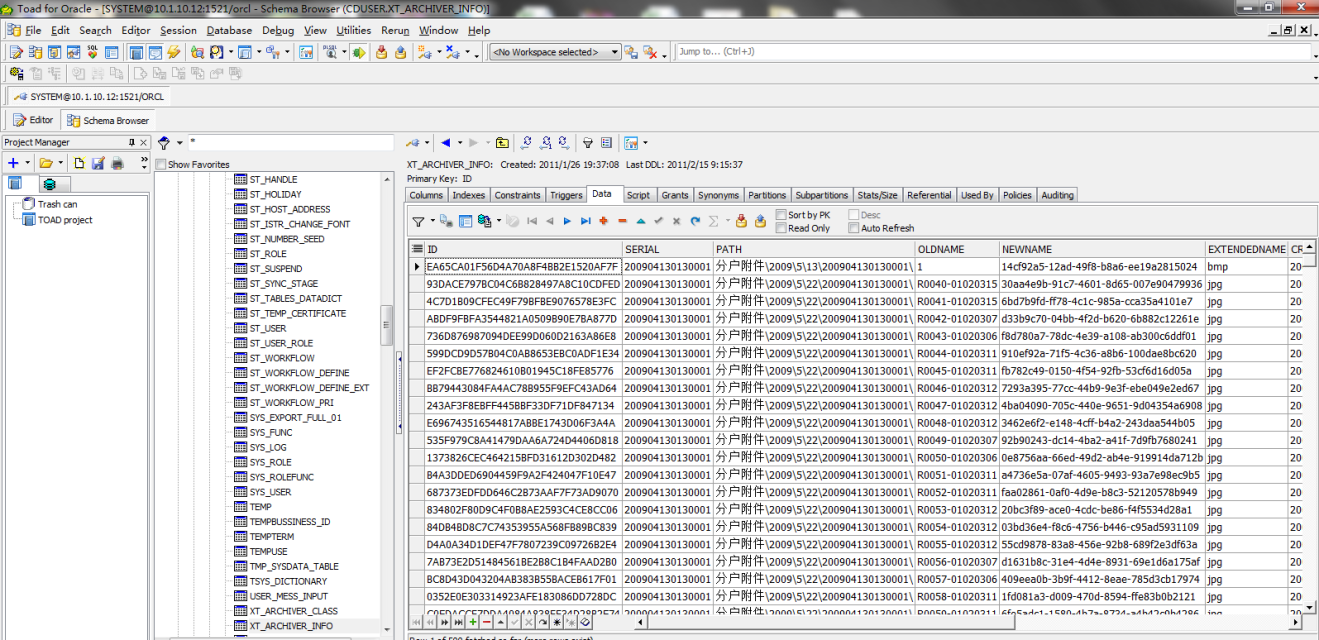The height and width of the screenshot is (640, 1319).
Task: Close the Project Manager panel
Action: click(143, 143)
